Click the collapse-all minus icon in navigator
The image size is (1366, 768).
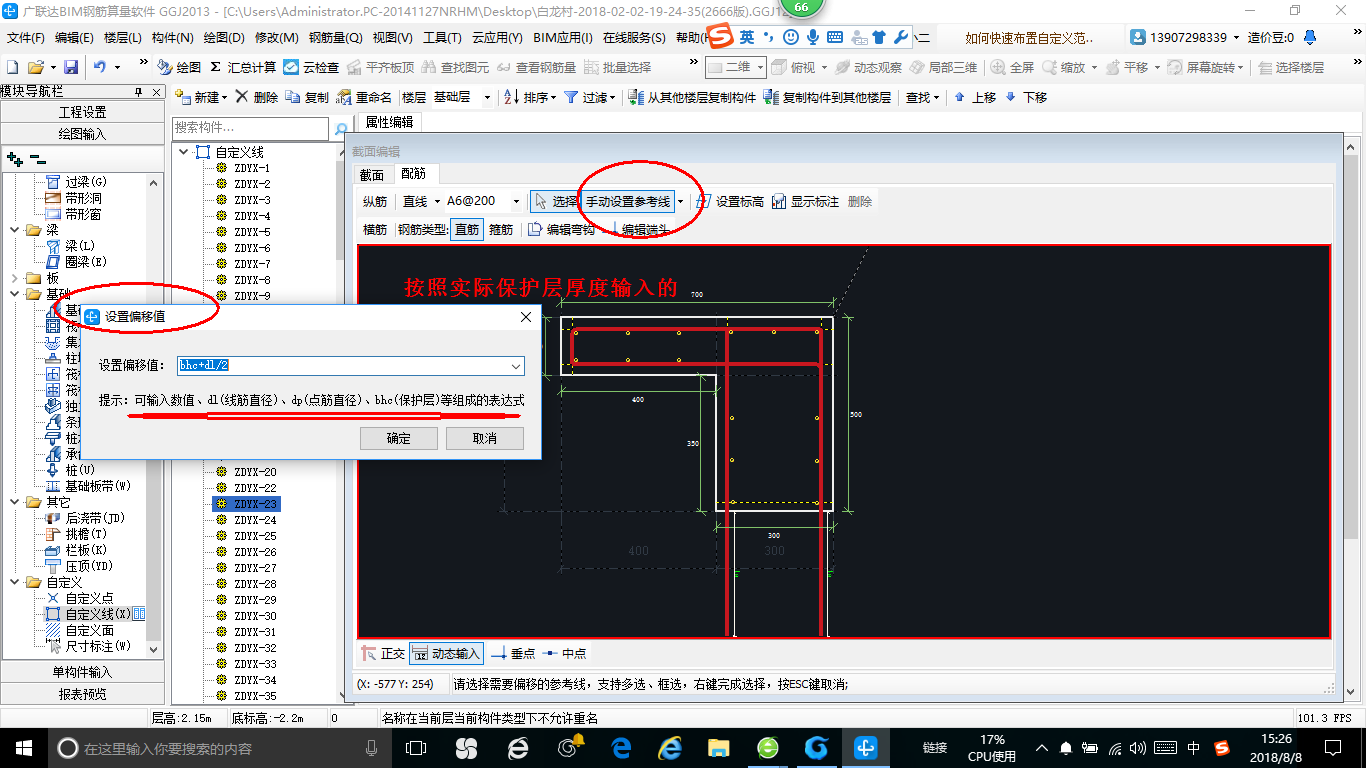(x=38, y=158)
